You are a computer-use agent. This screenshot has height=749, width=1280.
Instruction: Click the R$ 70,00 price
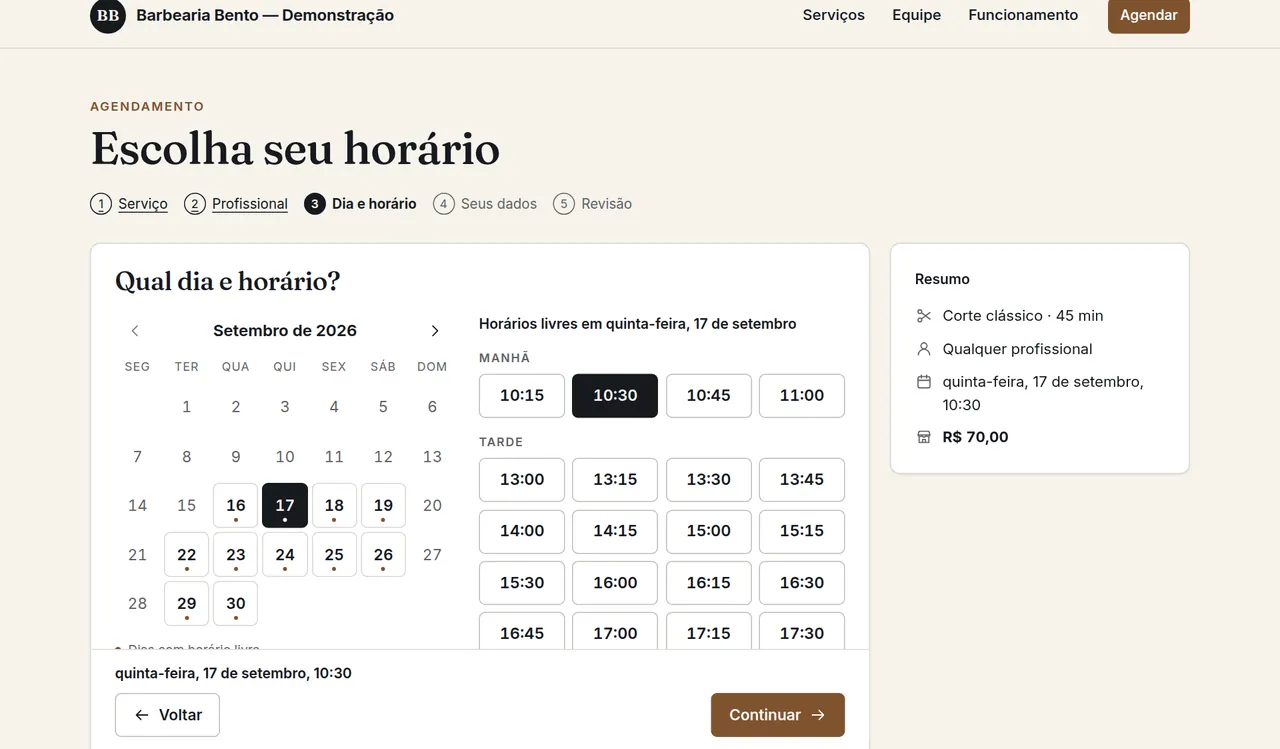pos(976,437)
